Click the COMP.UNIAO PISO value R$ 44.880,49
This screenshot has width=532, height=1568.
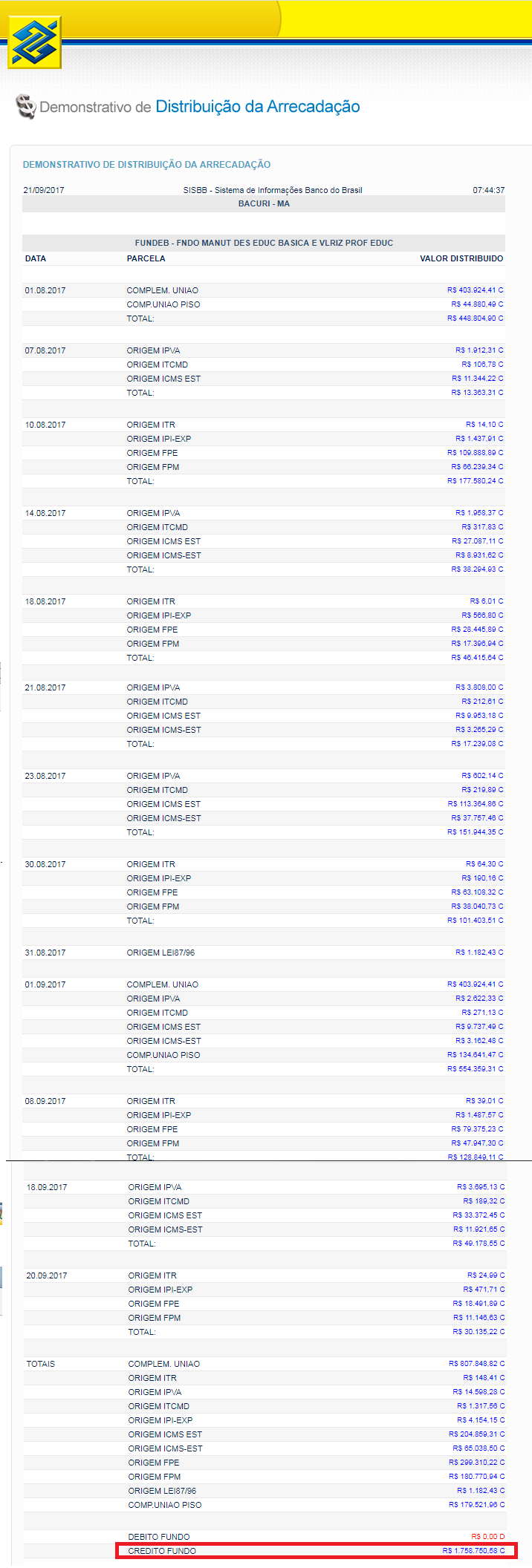(x=476, y=304)
